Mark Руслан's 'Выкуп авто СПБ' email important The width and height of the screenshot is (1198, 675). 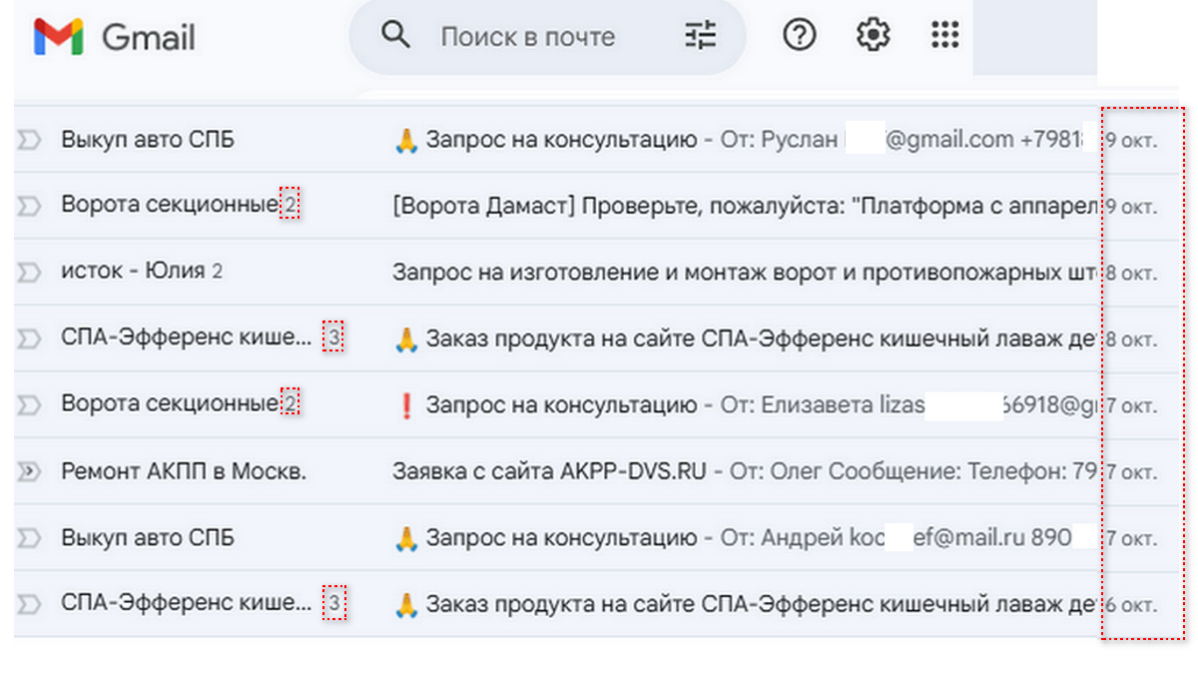(x=29, y=140)
